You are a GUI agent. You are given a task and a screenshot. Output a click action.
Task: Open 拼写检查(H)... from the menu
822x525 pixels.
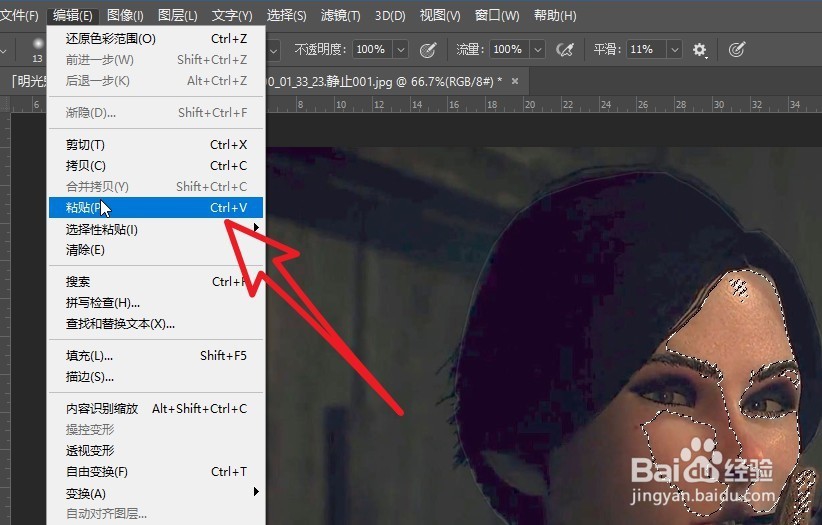(156, 303)
